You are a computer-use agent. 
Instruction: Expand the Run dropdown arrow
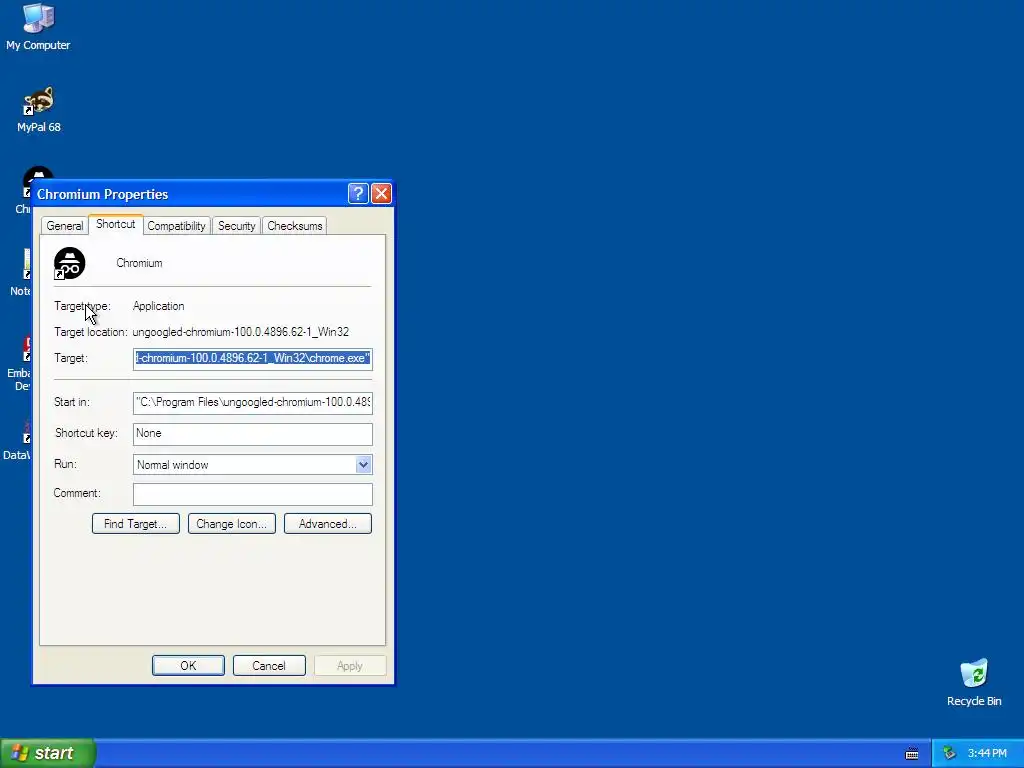(363, 465)
